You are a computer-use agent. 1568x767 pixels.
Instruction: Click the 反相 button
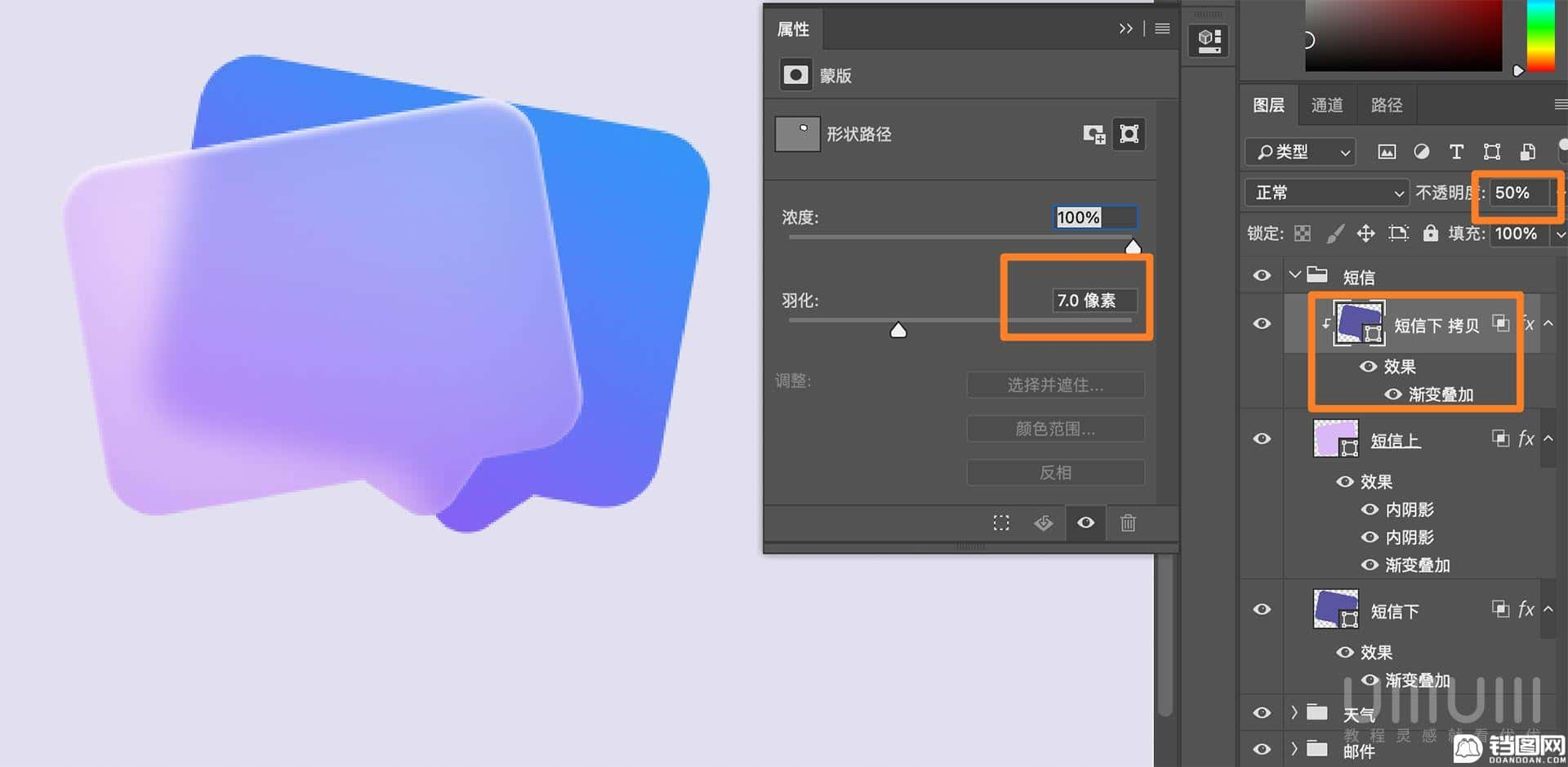pyautogui.click(x=1055, y=473)
